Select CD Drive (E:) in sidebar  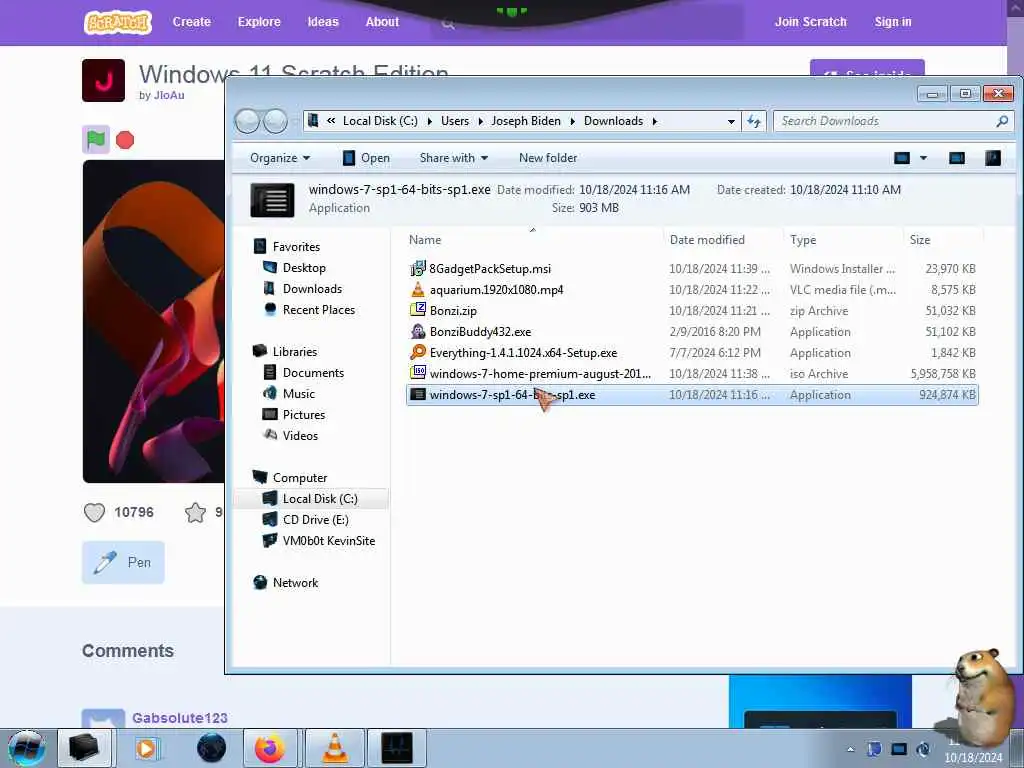pyautogui.click(x=315, y=520)
